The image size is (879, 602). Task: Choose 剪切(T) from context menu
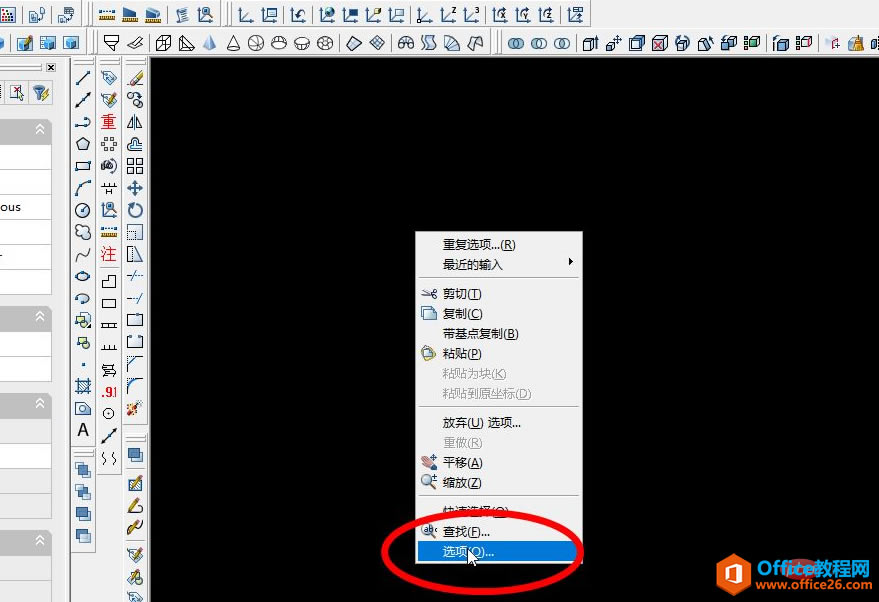point(498,294)
